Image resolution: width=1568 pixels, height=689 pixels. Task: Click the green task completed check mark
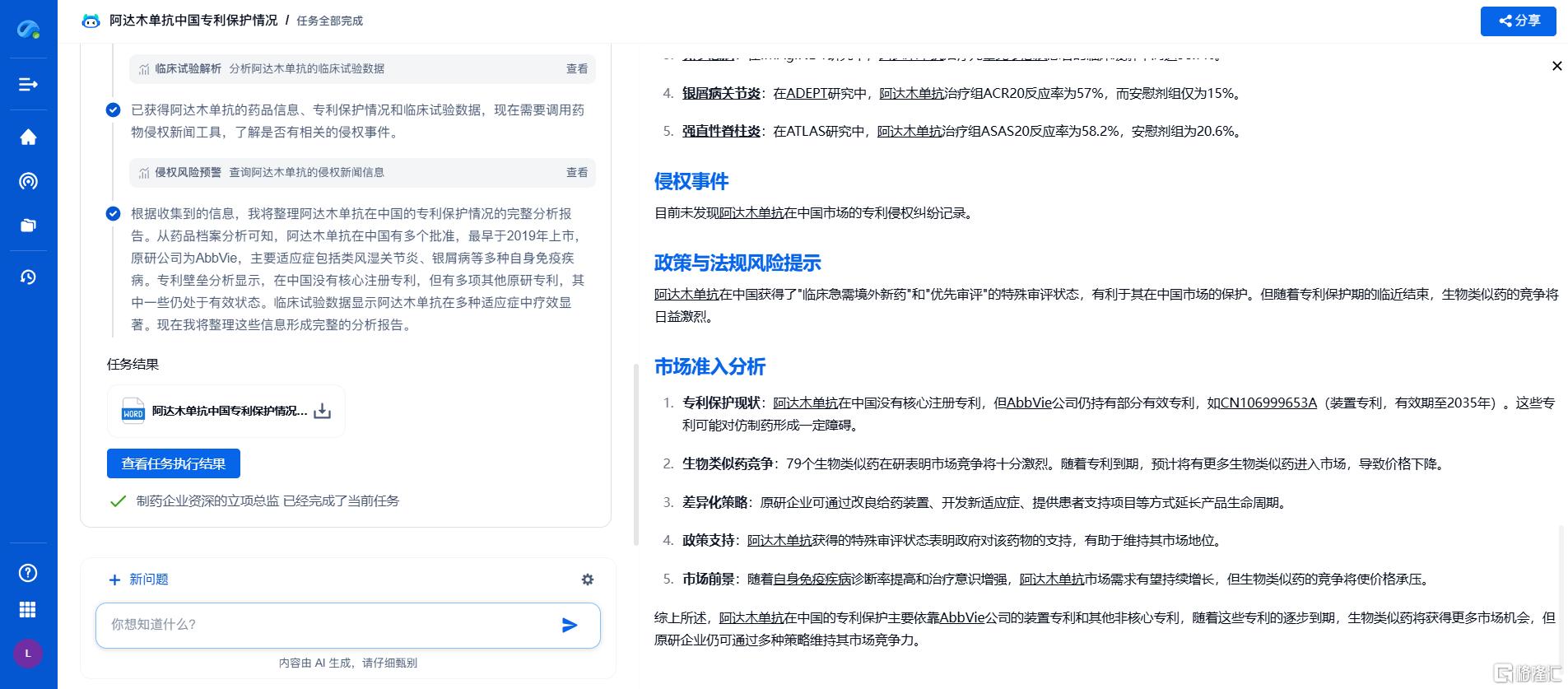point(118,501)
